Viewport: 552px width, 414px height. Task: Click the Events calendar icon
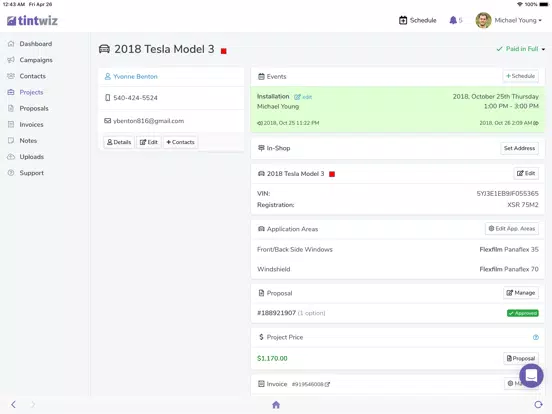coord(261,76)
